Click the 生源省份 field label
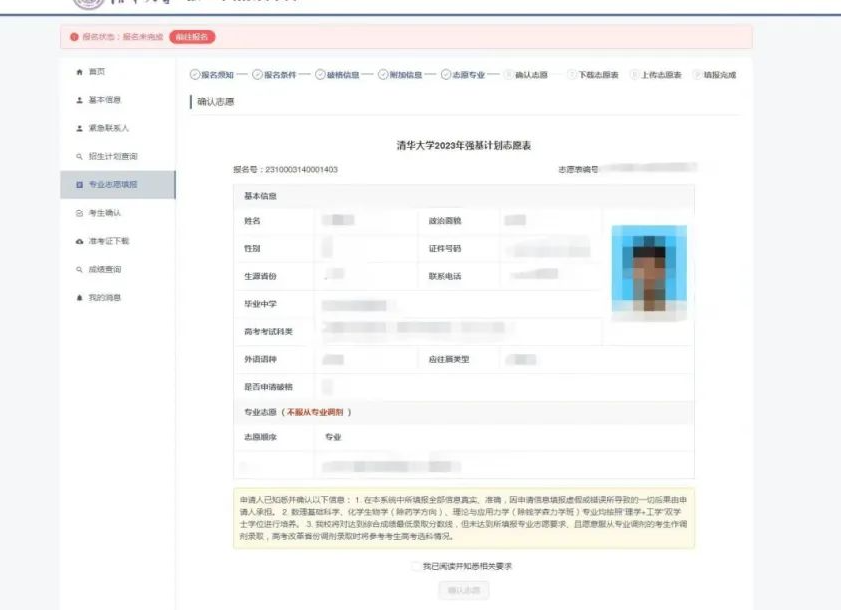This screenshot has height=610, width=841. pos(261,276)
